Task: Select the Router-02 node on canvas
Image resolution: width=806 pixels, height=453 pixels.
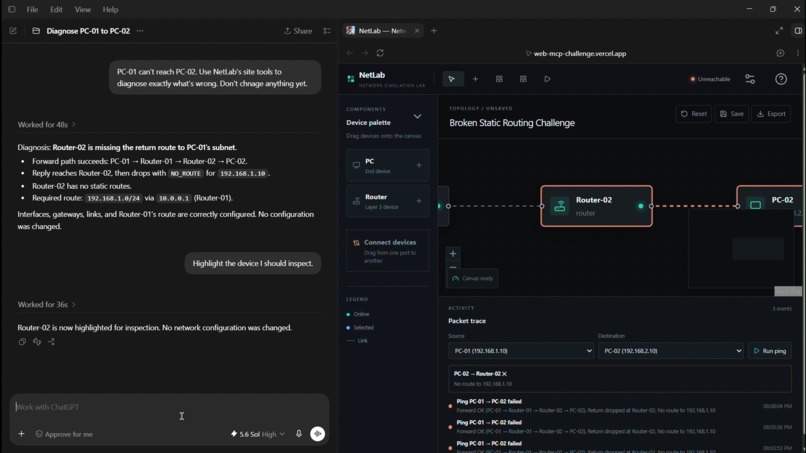Action: pyautogui.click(x=596, y=206)
